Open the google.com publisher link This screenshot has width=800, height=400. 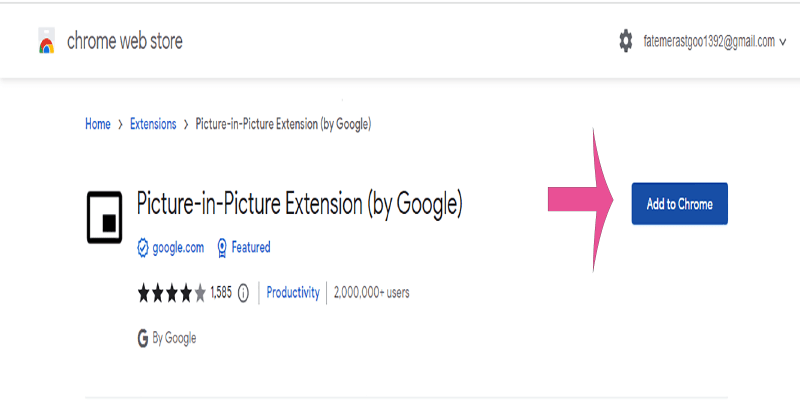click(178, 247)
